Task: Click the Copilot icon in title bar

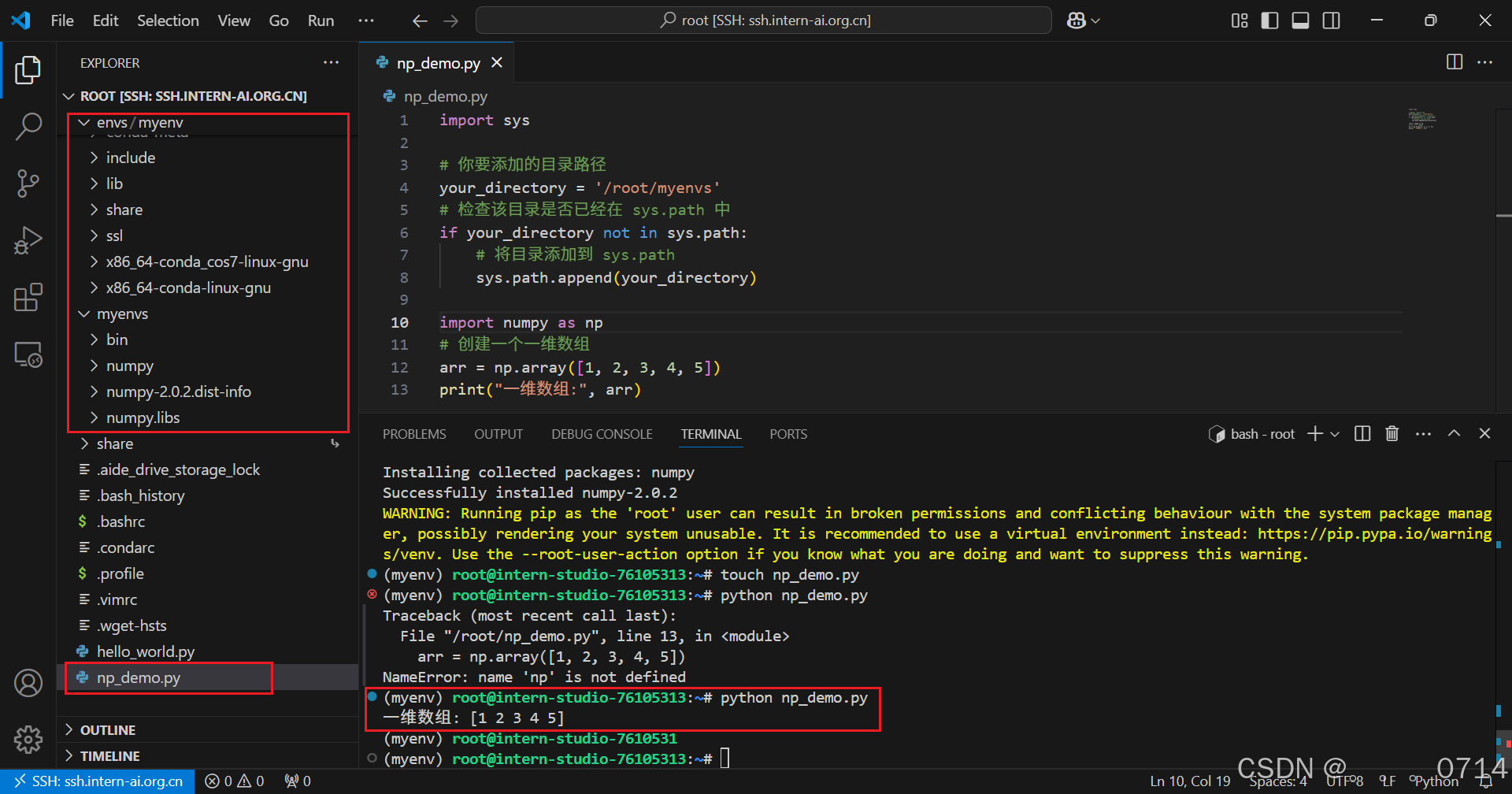Action: [1077, 20]
